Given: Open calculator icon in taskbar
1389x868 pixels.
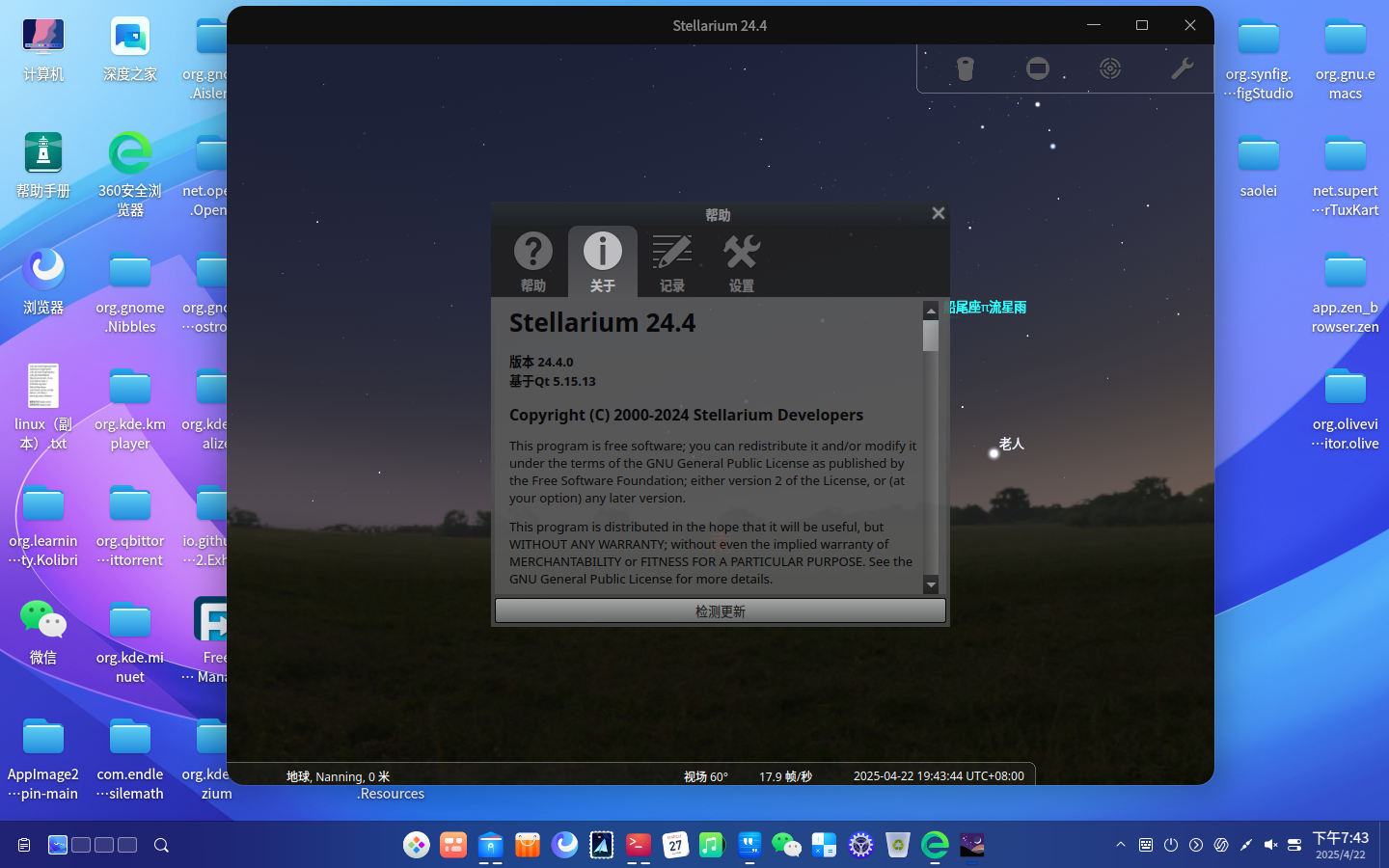Looking at the screenshot, I should [824, 845].
